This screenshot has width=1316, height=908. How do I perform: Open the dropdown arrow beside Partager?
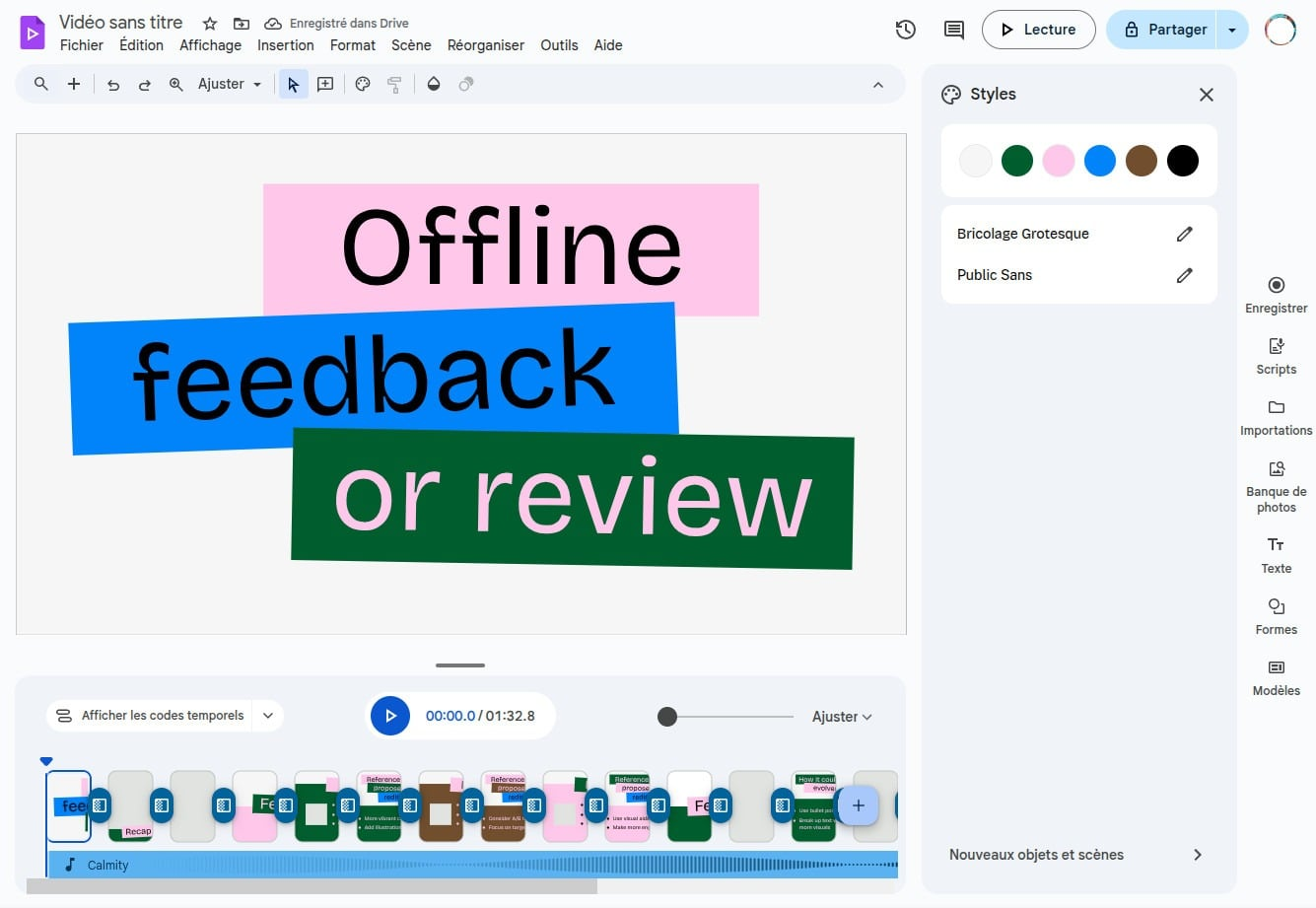(1232, 30)
